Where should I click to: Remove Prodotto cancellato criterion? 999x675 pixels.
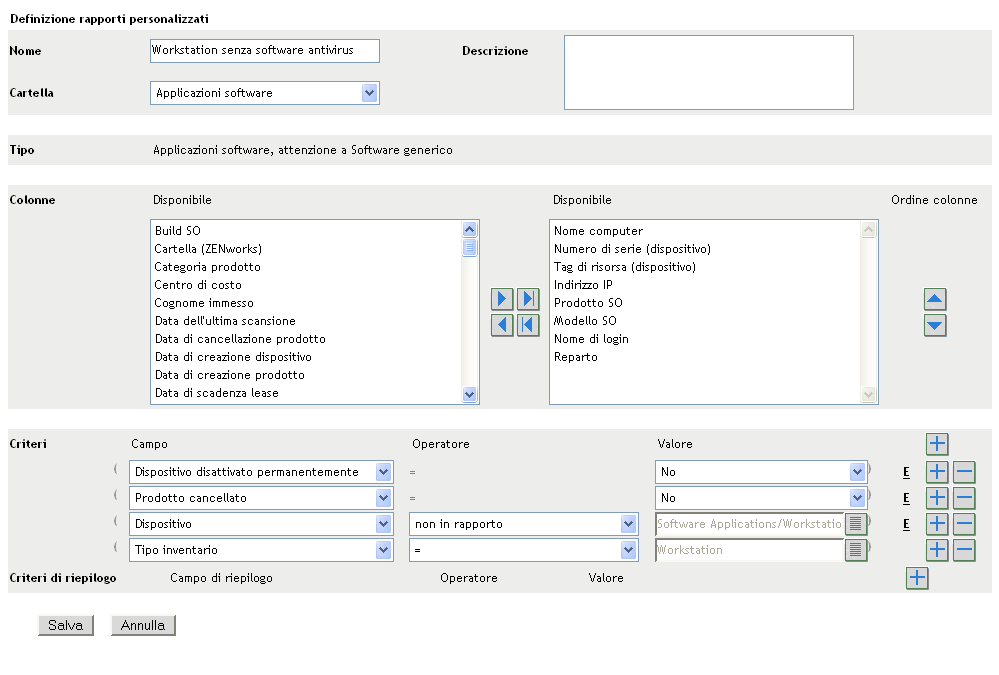964,498
